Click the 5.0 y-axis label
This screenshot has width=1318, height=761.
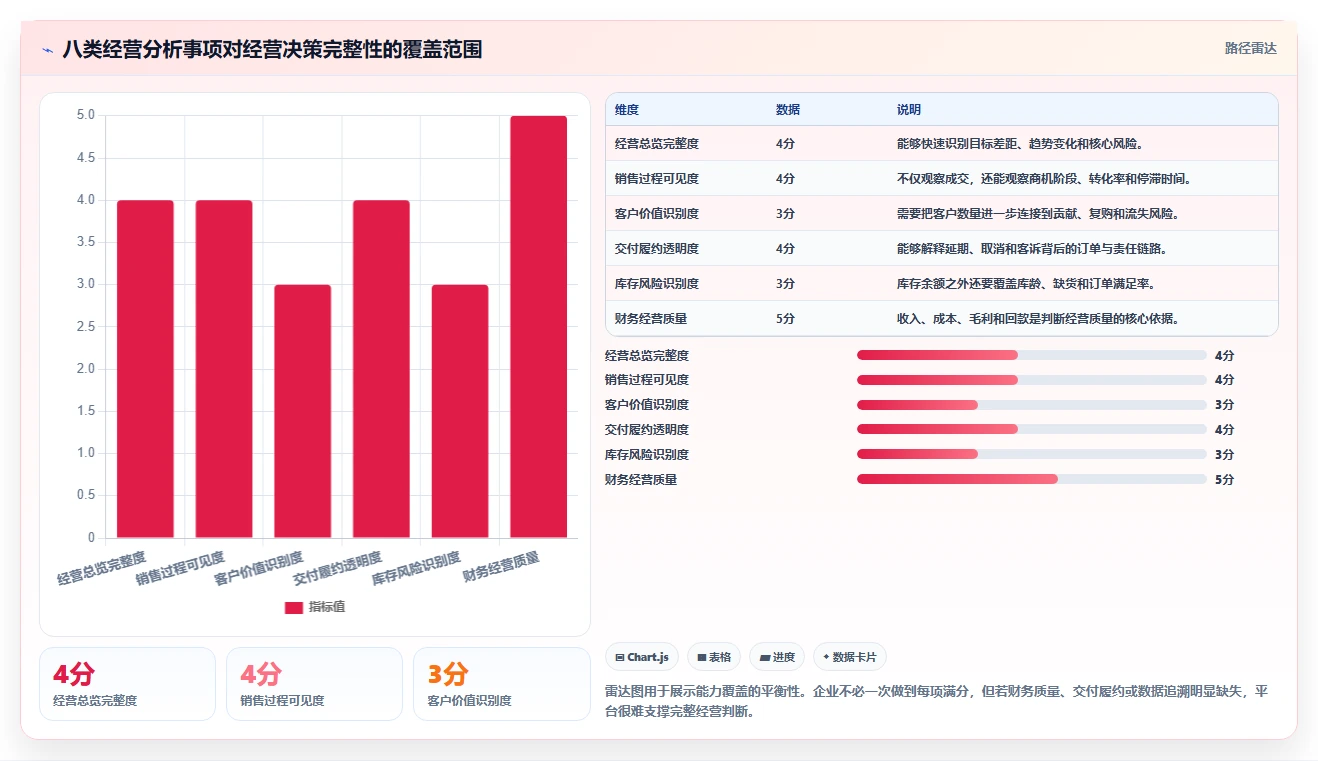86,115
